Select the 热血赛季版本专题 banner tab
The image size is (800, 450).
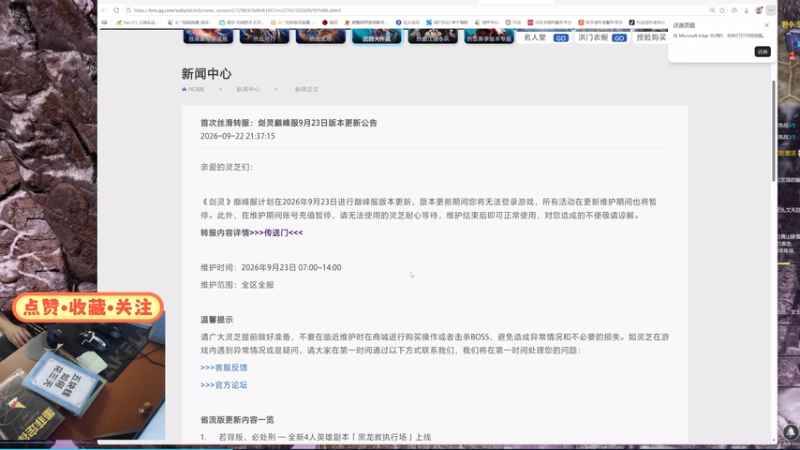[x=489, y=36]
